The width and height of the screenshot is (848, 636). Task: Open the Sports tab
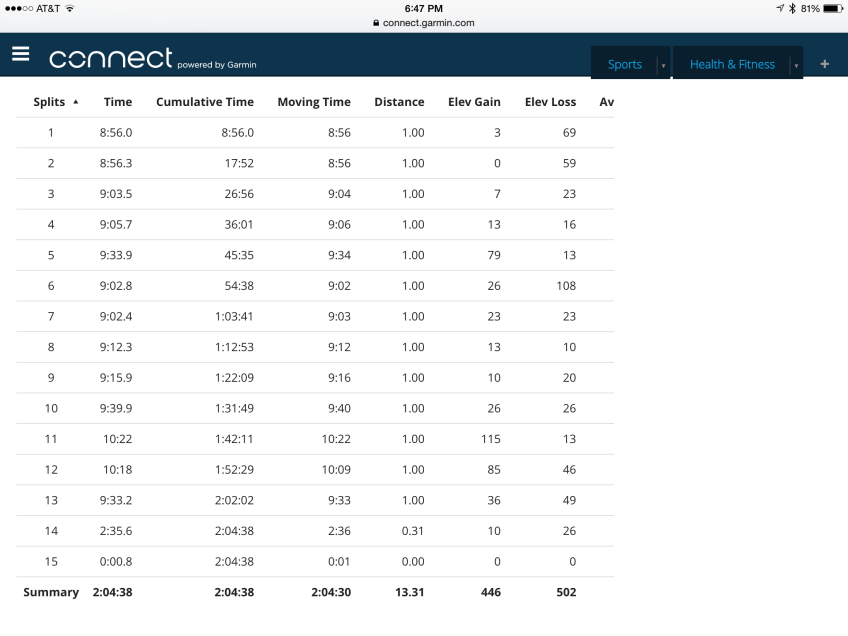[625, 64]
